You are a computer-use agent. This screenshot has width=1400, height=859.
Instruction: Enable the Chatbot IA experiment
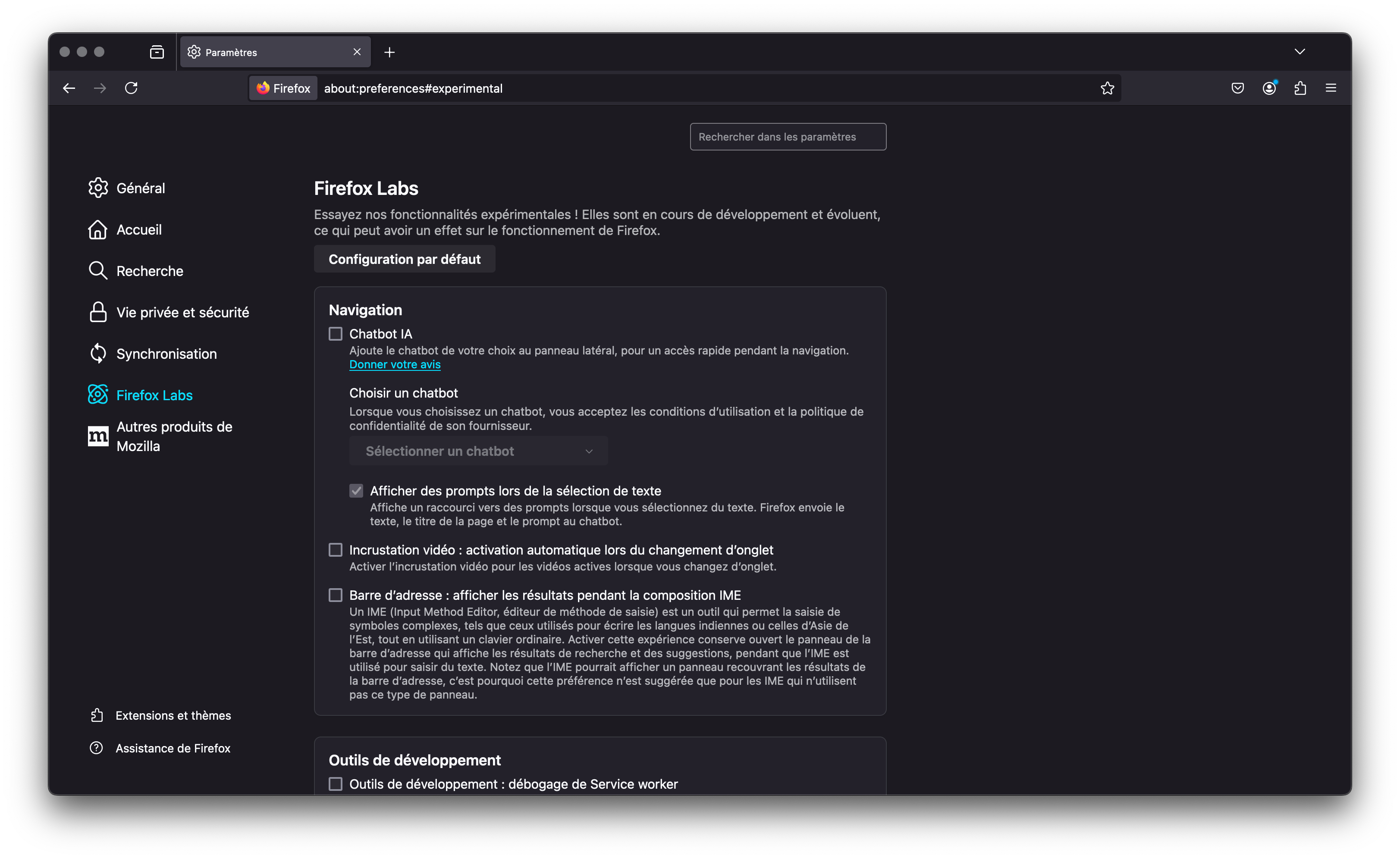[336, 334]
